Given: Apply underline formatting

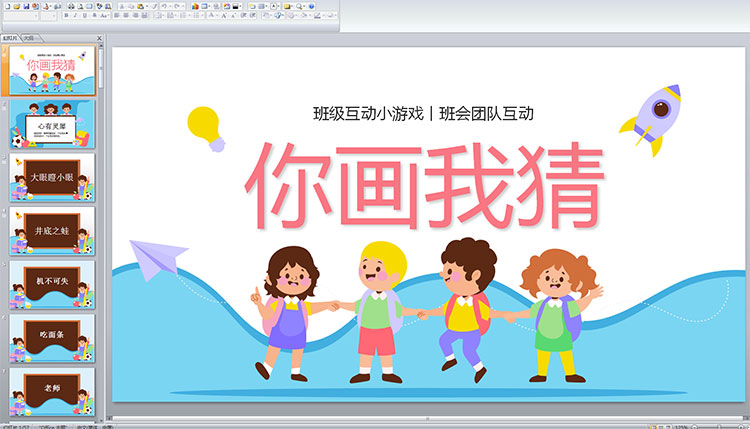Looking at the screenshot, I should pyautogui.click(x=85, y=16).
